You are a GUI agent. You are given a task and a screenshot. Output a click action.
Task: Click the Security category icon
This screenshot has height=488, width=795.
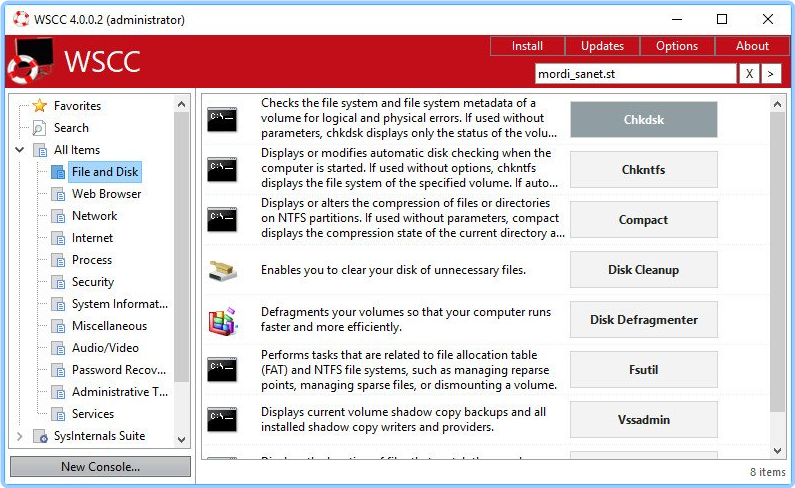58,282
